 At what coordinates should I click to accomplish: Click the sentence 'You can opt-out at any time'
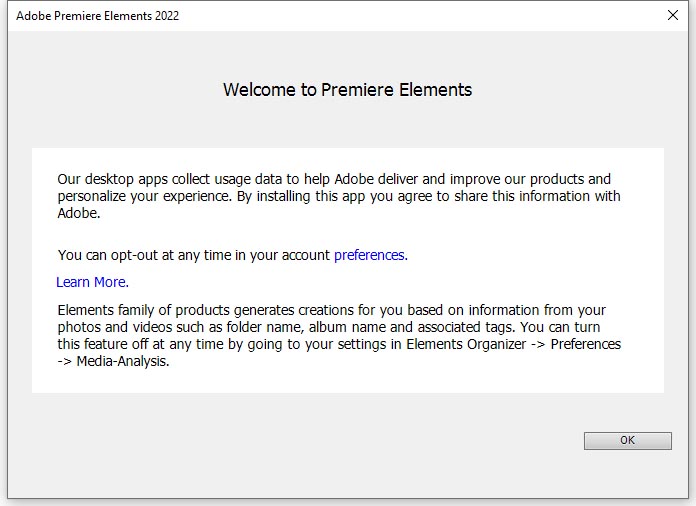point(233,256)
